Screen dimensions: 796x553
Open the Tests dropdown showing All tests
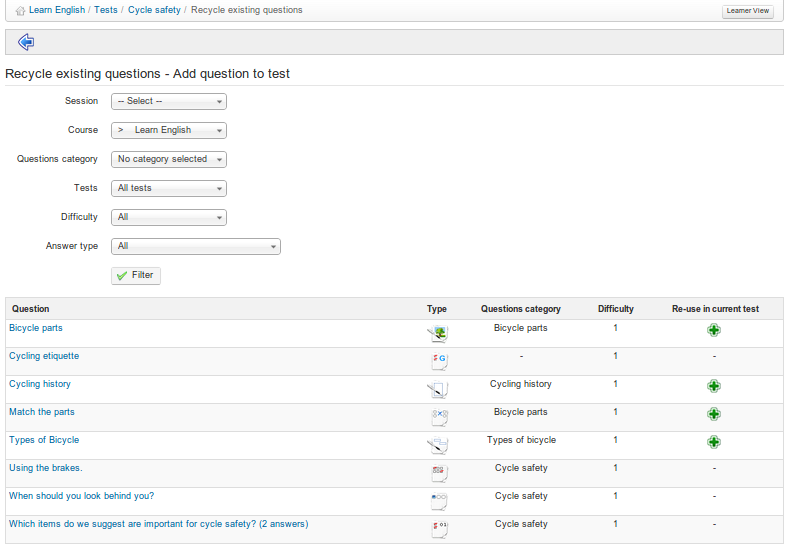click(x=169, y=189)
